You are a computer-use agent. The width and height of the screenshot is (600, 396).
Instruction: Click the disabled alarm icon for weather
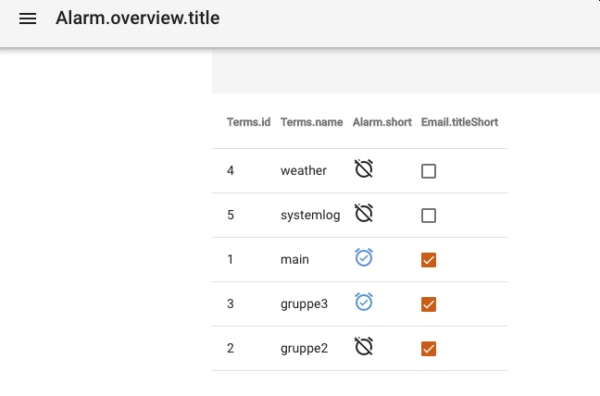(364, 169)
